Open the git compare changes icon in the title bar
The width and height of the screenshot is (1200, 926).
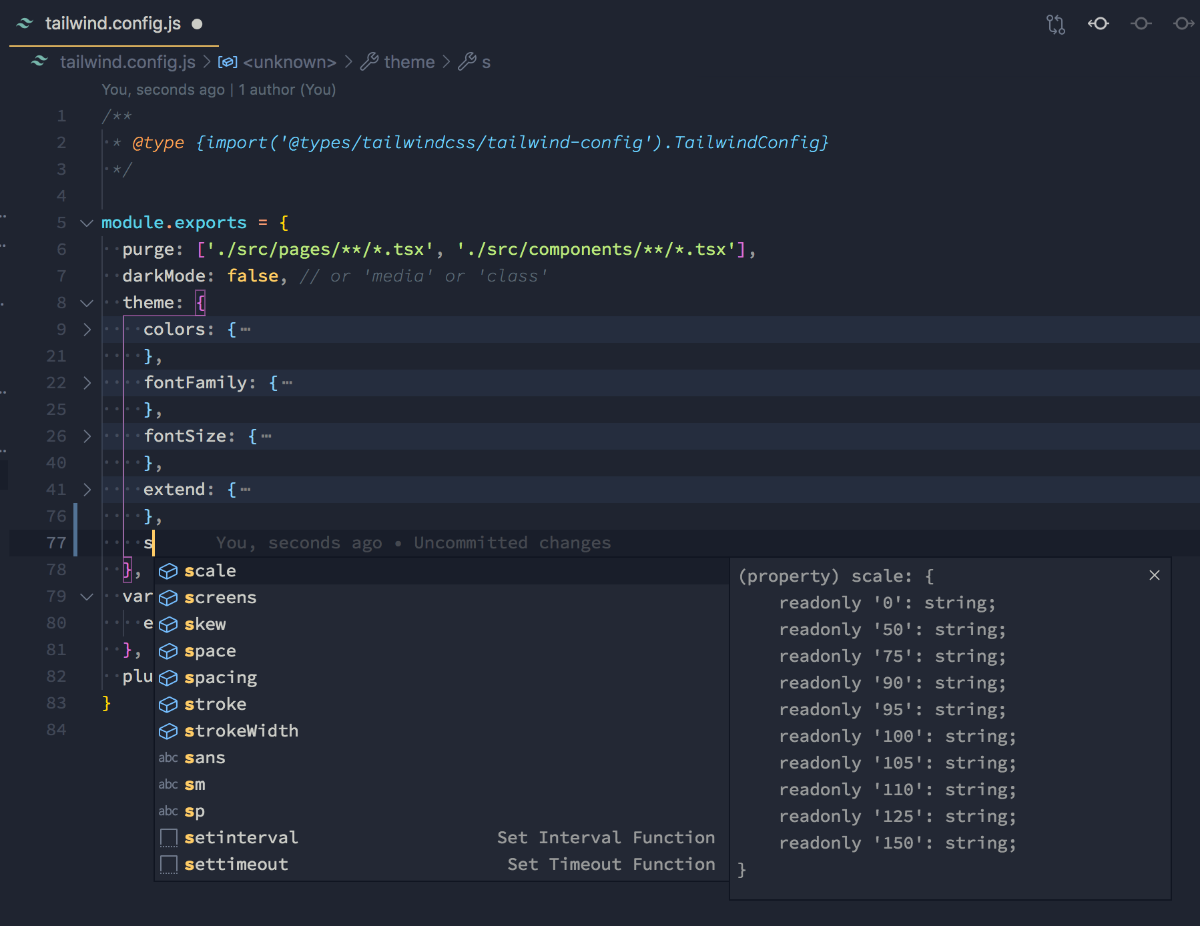(x=1056, y=23)
